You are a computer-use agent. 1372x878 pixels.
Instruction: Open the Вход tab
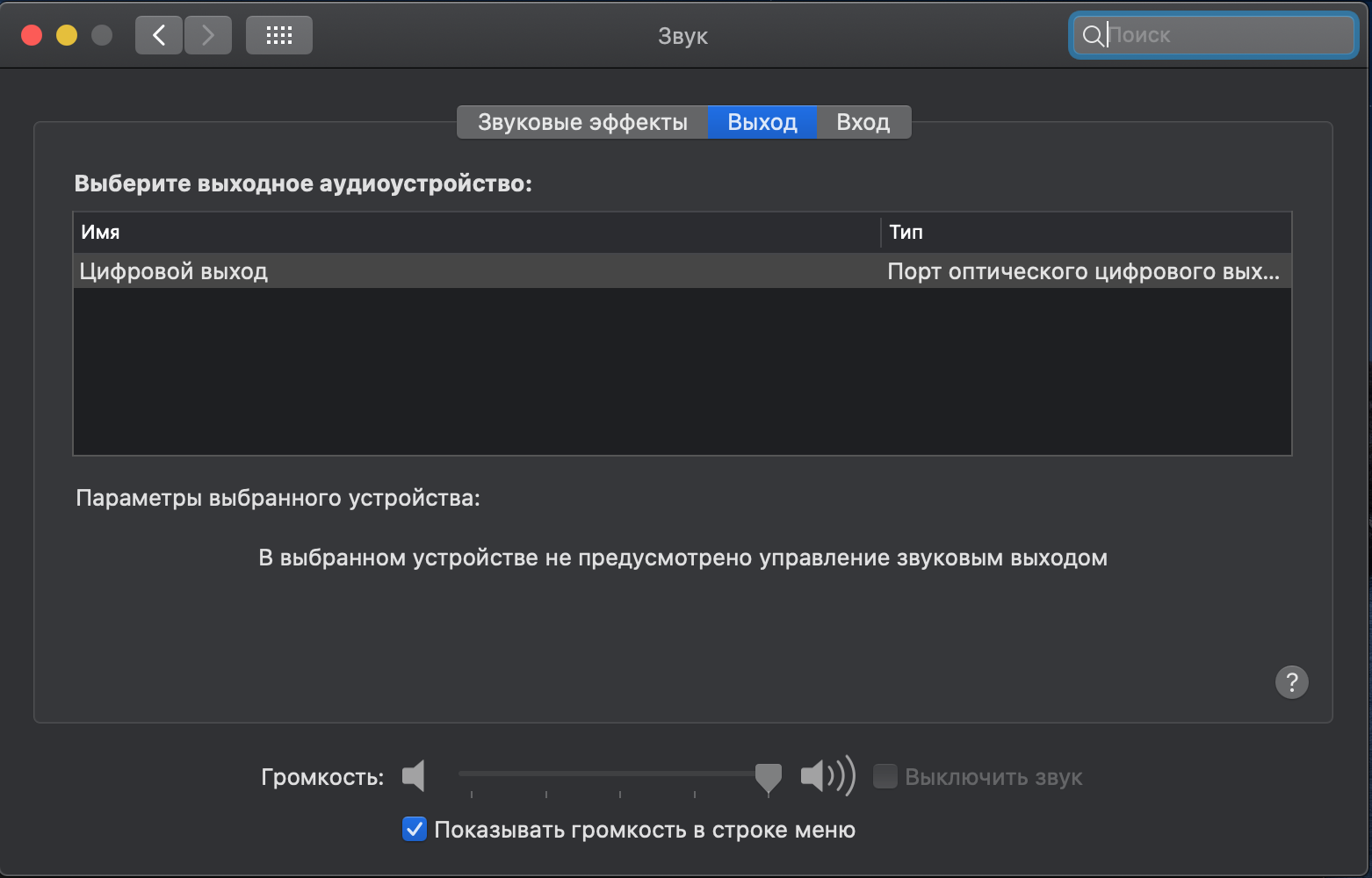click(x=863, y=122)
